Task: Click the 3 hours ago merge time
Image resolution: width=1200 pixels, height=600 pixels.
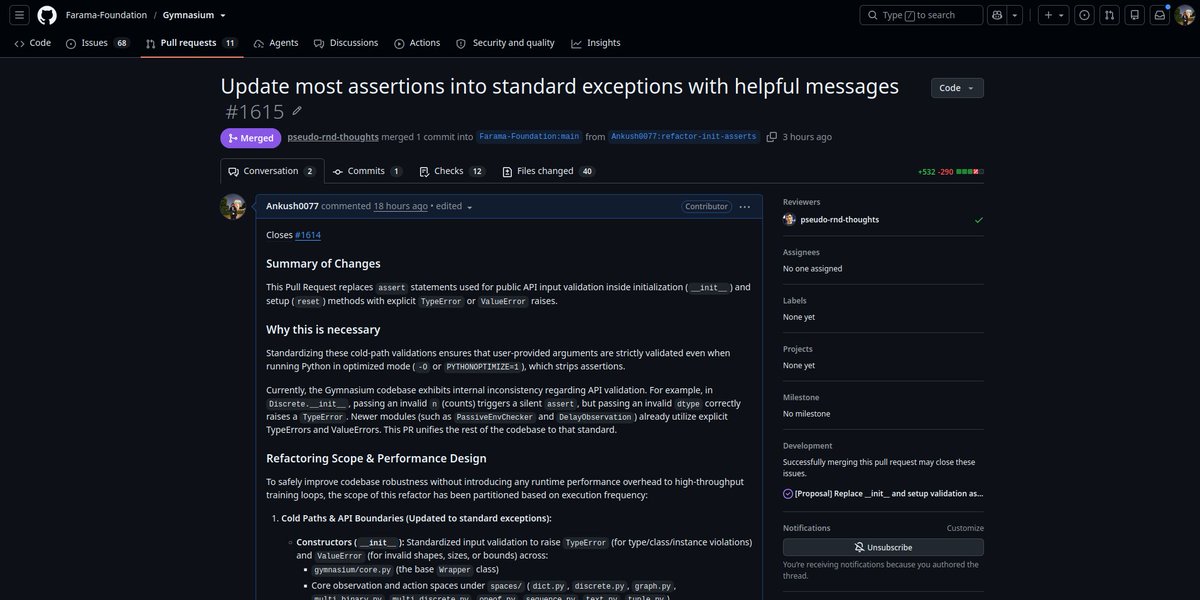Action: [x=807, y=137]
